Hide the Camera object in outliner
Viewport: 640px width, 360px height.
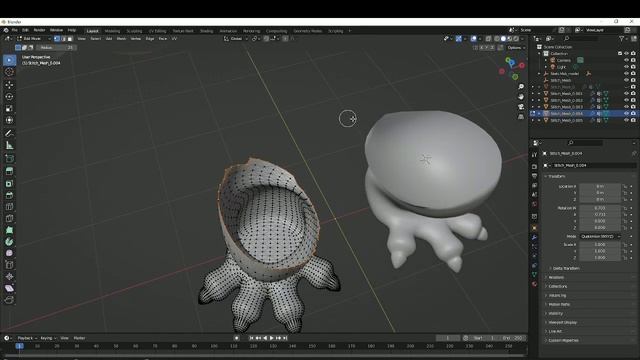click(627, 60)
